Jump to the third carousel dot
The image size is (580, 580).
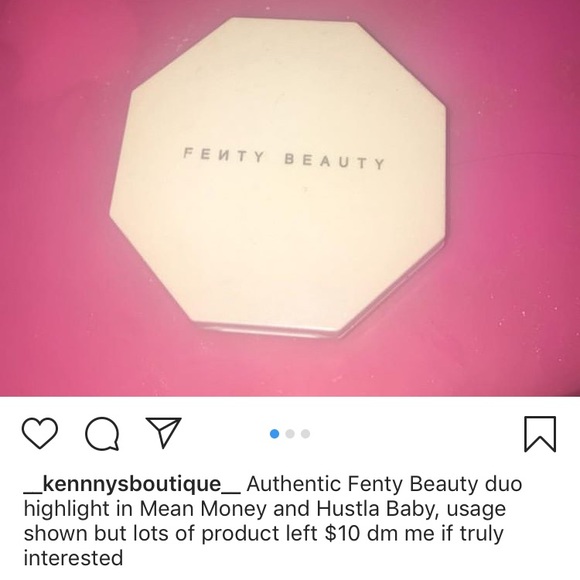point(306,434)
